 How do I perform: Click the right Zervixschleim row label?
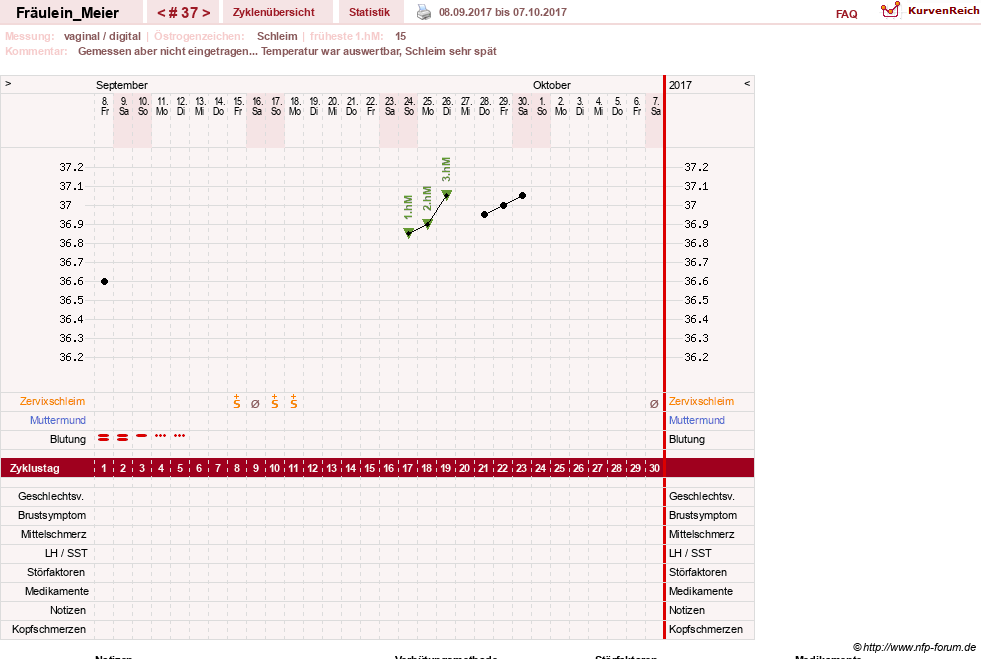click(701, 401)
